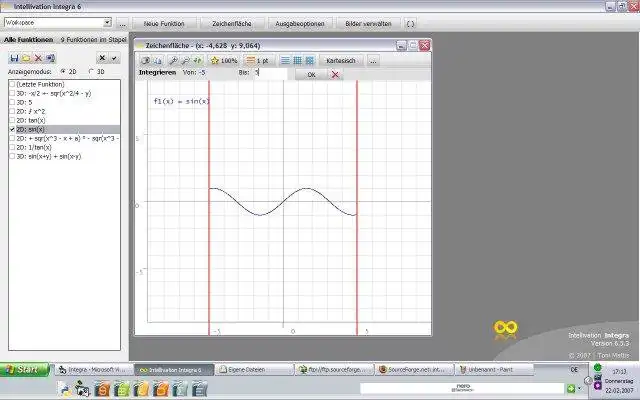Delete the function using the red X in the left panel
This screenshot has width=640, height=400.
[38, 58]
